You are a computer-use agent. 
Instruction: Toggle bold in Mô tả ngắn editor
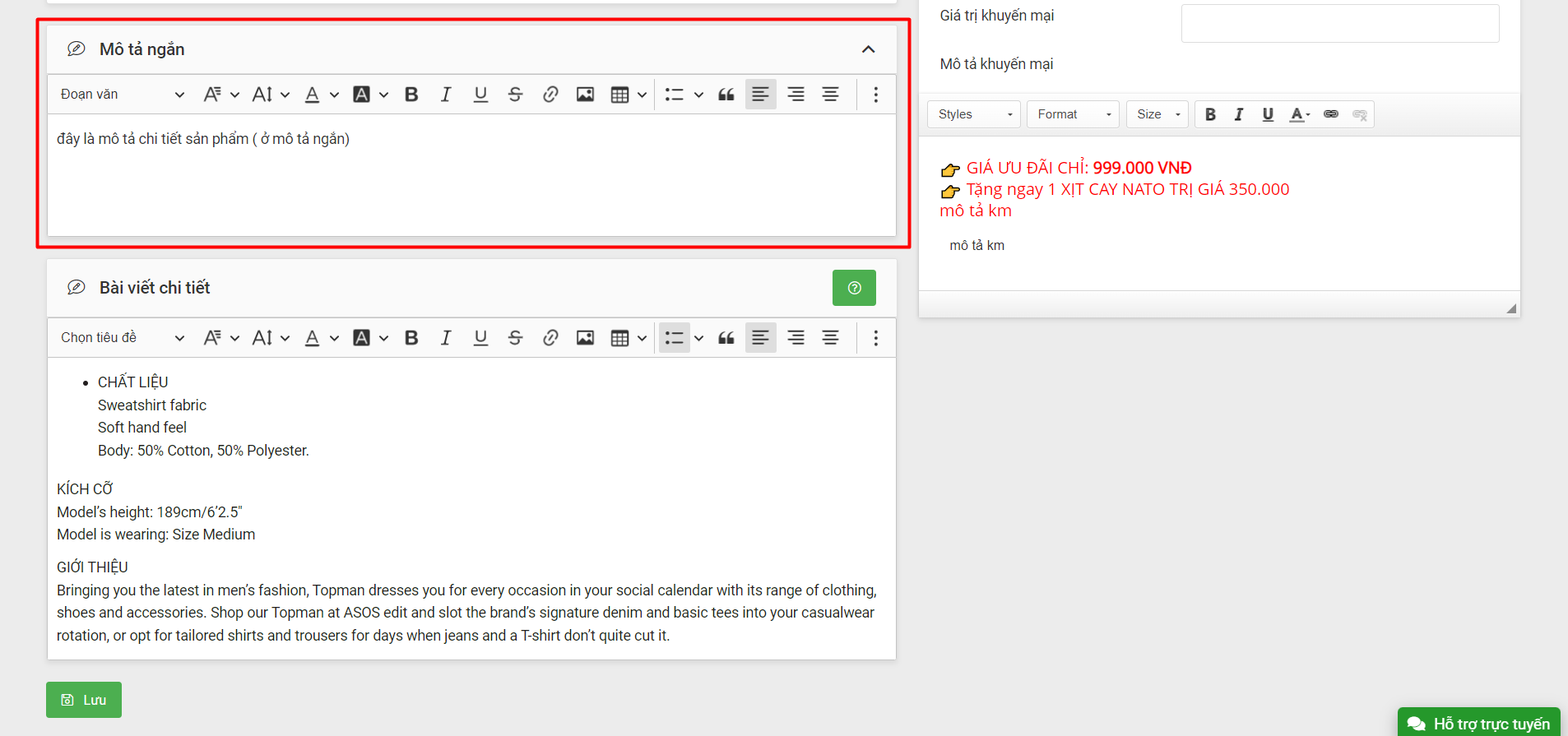tap(411, 95)
